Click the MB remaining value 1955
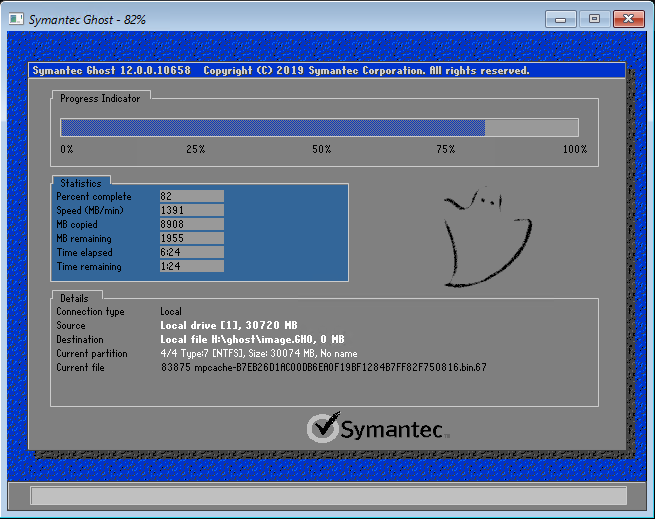Image resolution: width=655 pixels, height=519 pixels. [192, 238]
